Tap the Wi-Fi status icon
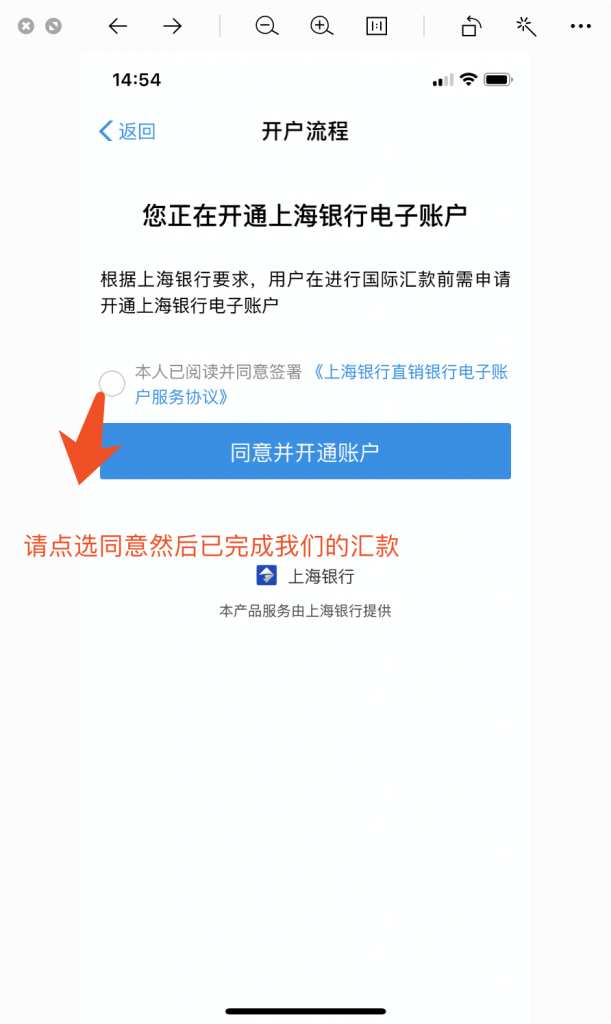The width and height of the screenshot is (611, 1024). pos(468,80)
